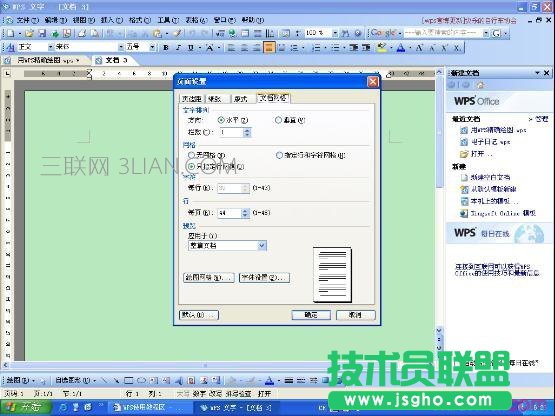Click the increase indent icon
The image size is (555, 416).
pyautogui.click(x=366, y=47)
